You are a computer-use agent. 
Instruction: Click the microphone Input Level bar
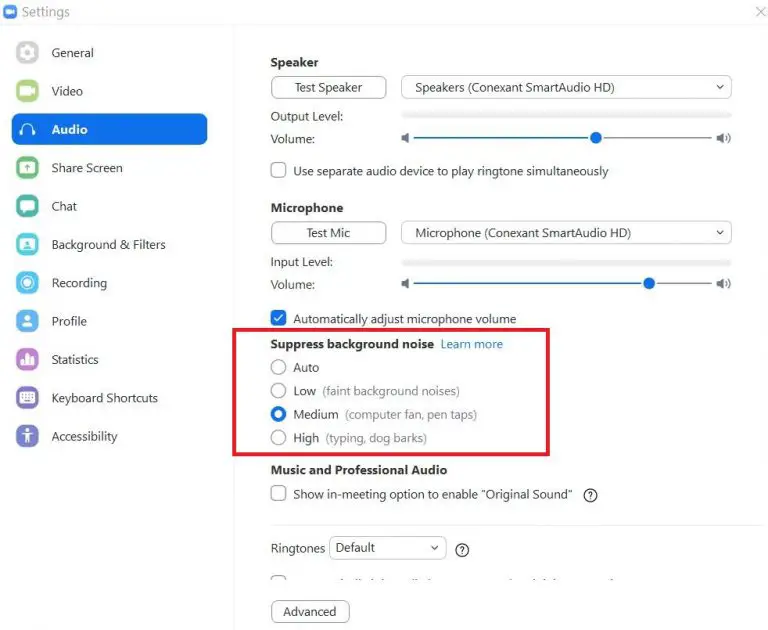566,263
